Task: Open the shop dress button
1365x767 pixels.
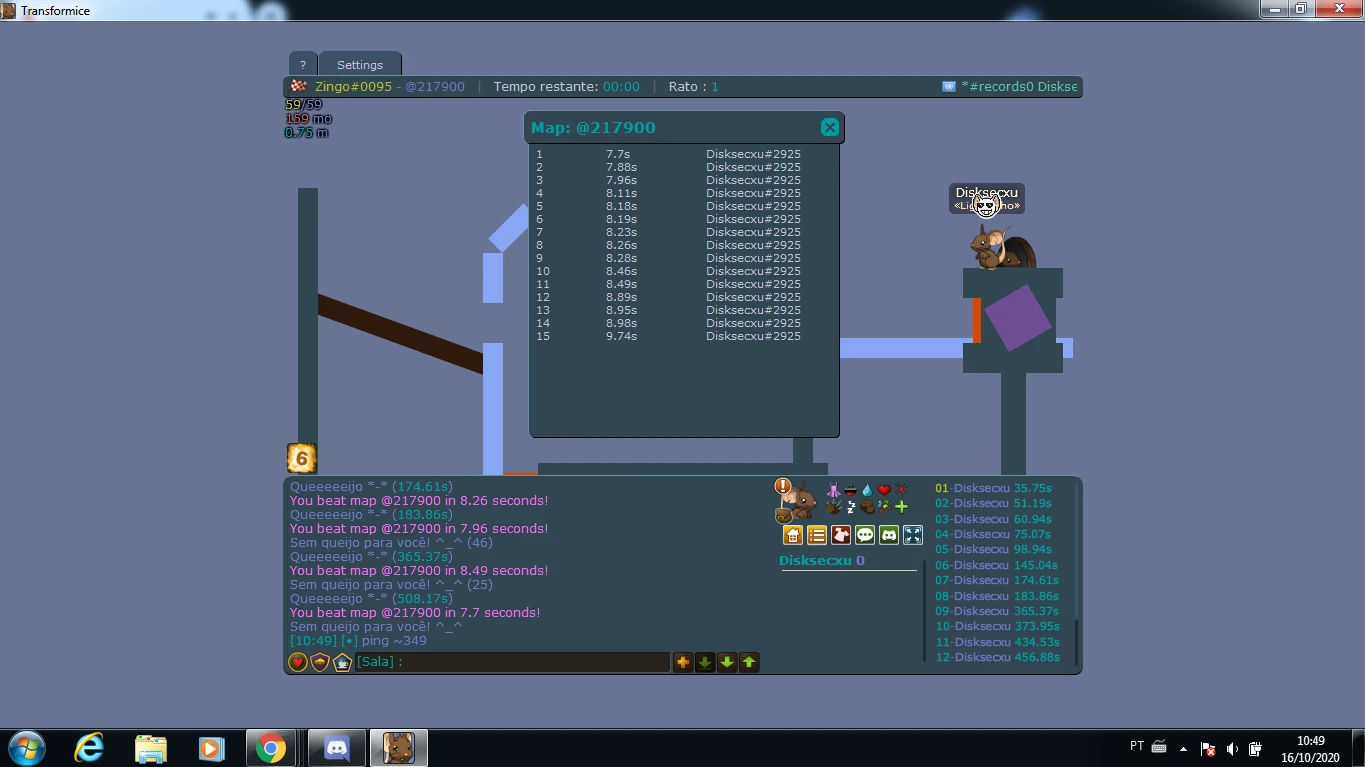Action: 841,535
